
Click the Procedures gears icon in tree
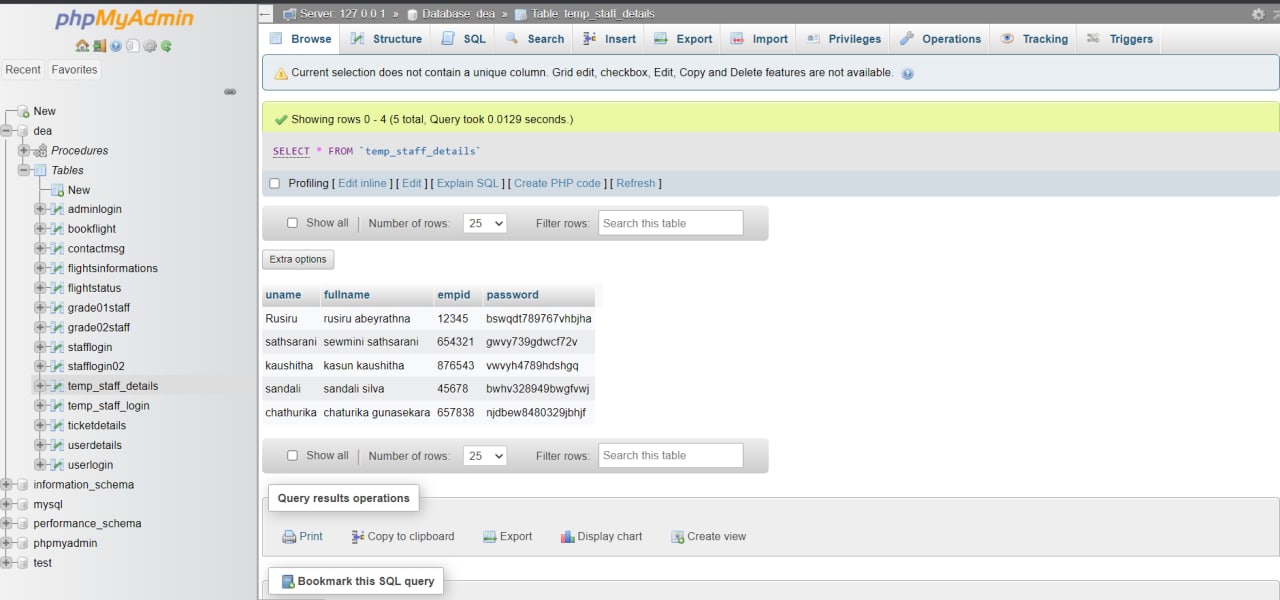(41, 151)
